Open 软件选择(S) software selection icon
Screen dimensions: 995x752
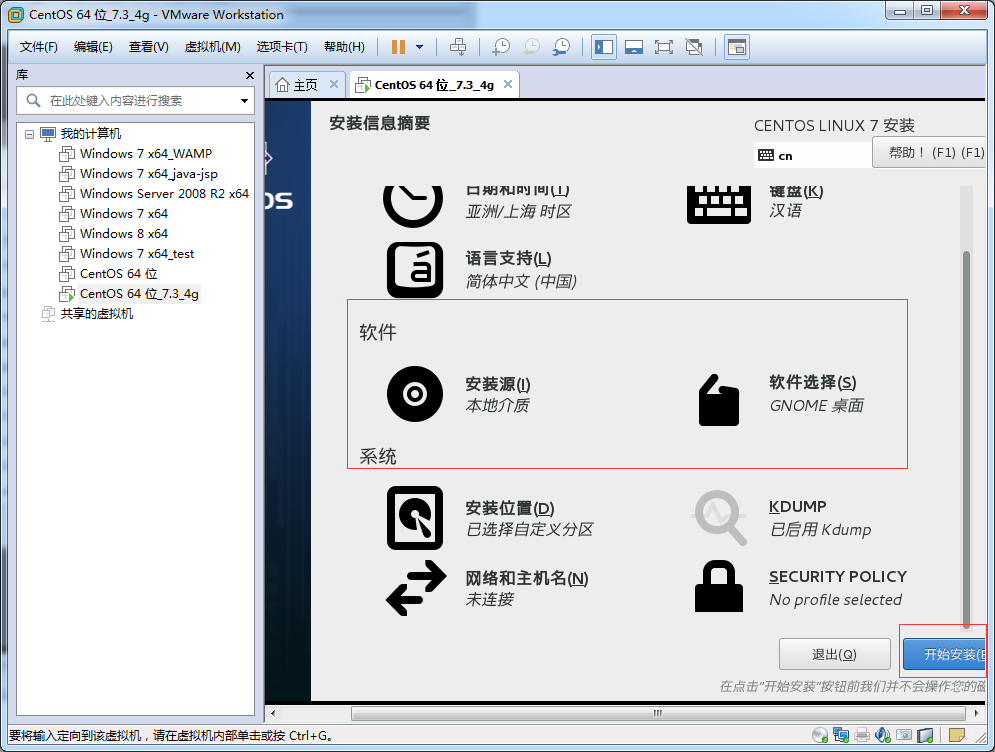tap(719, 400)
